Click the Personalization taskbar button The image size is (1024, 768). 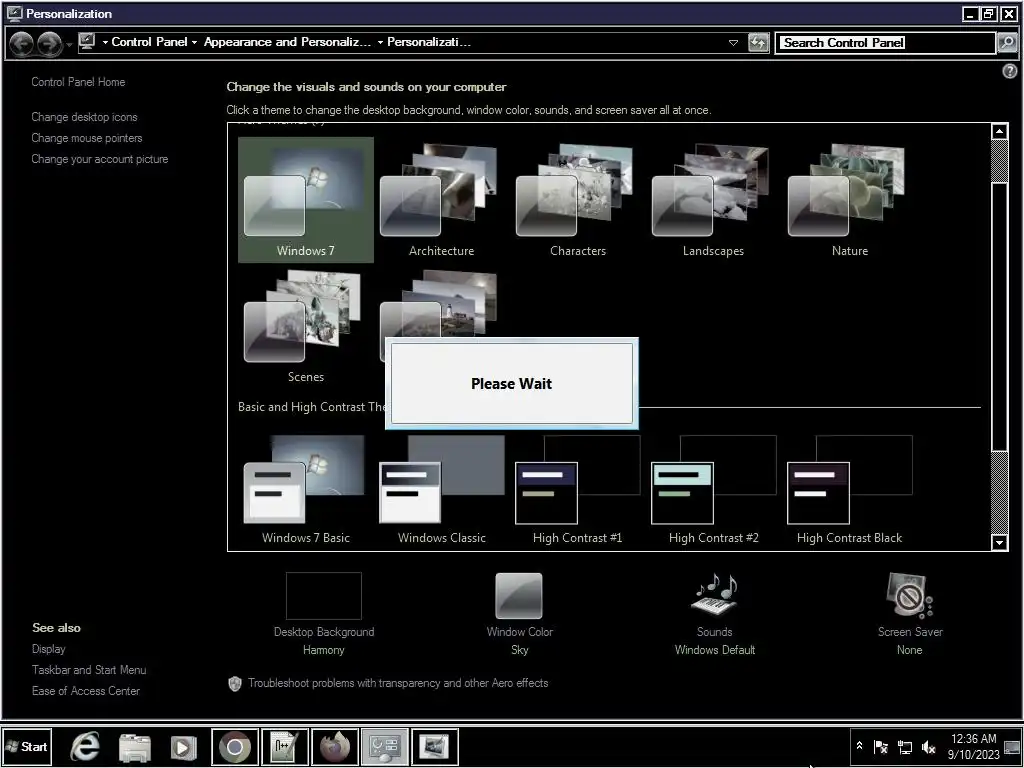click(385, 746)
